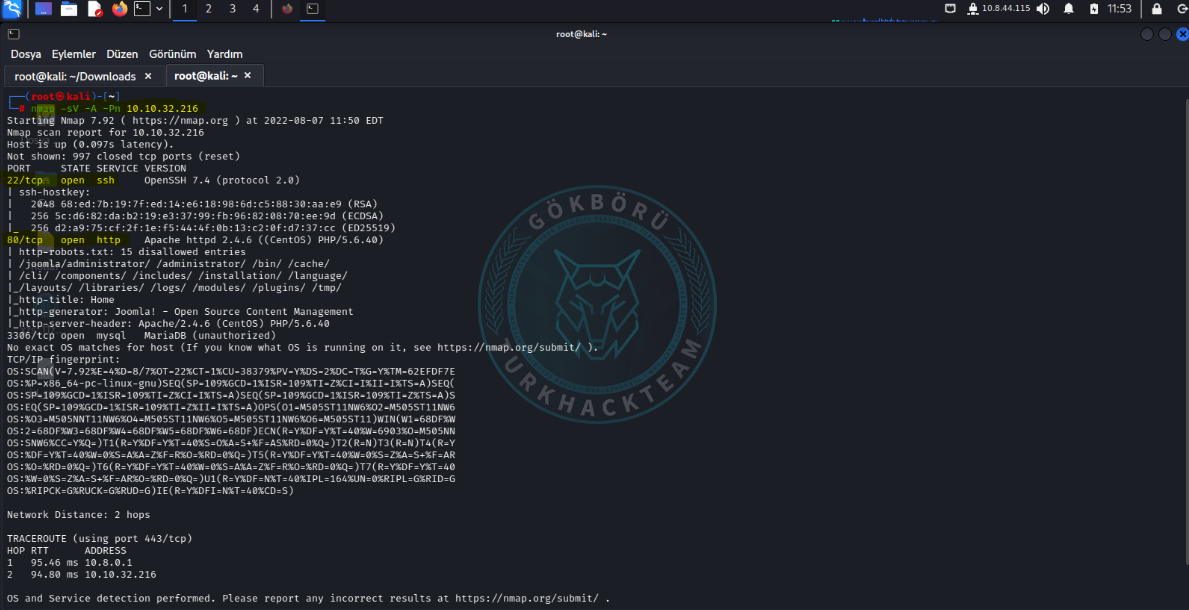Viewport: 1189px width, 610px height.
Task: Close the root@kali: ~ tab
Action: [x=247, y=76]
